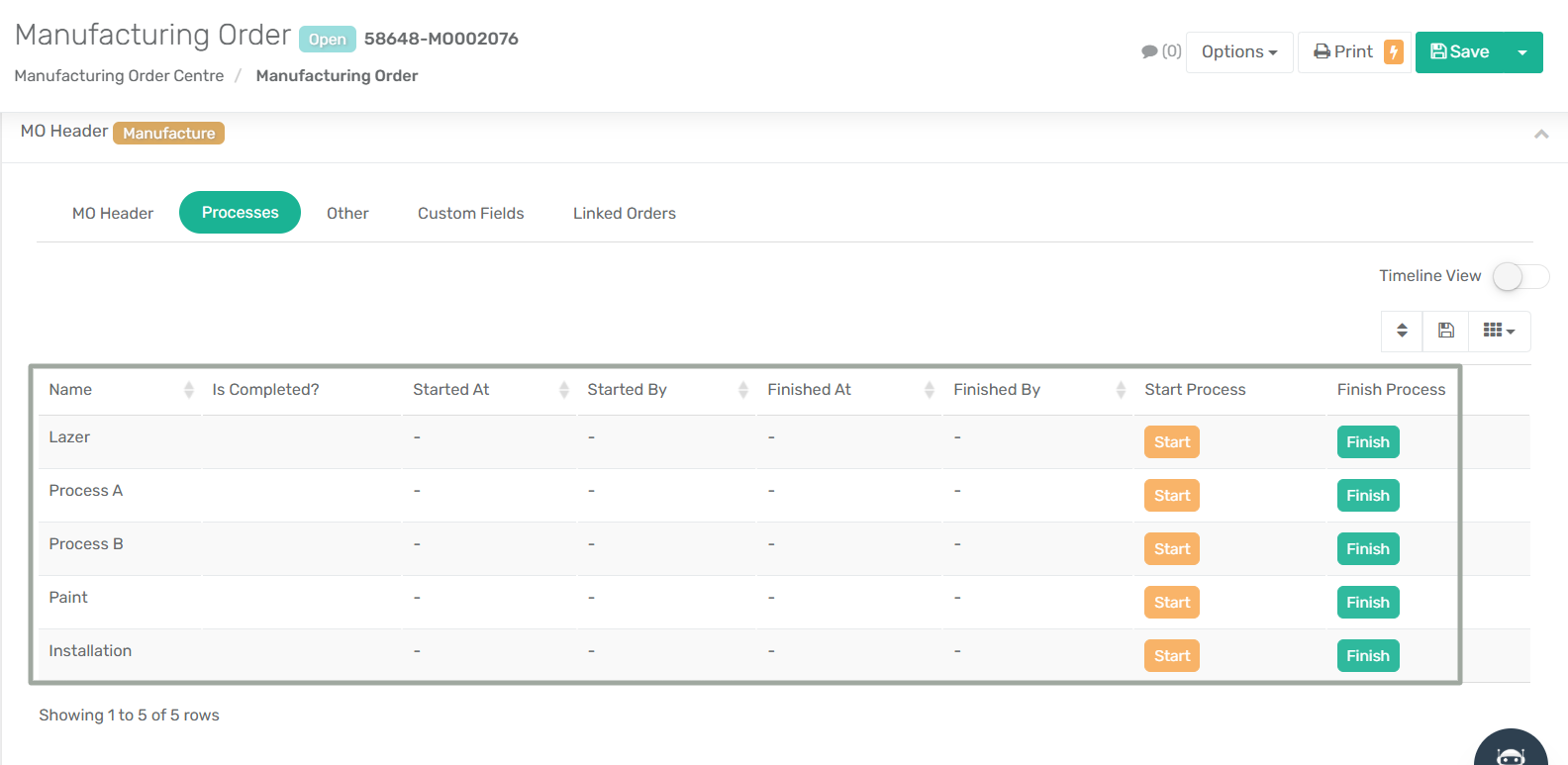The image size is (1568, 765).
Task: Click the Installation row name cell
Action: (x=90, y=651)
